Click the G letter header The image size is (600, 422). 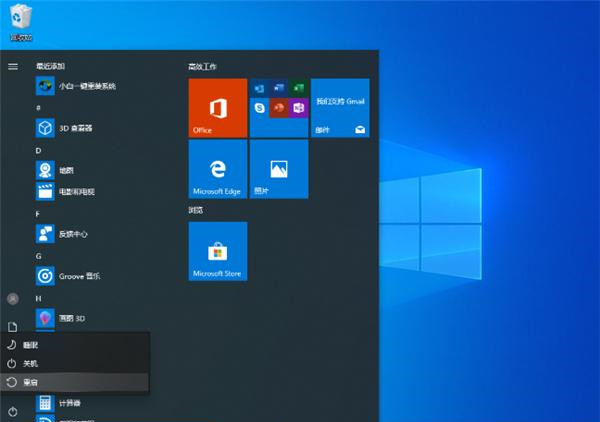pyautogui.click(x=38, y=256)
